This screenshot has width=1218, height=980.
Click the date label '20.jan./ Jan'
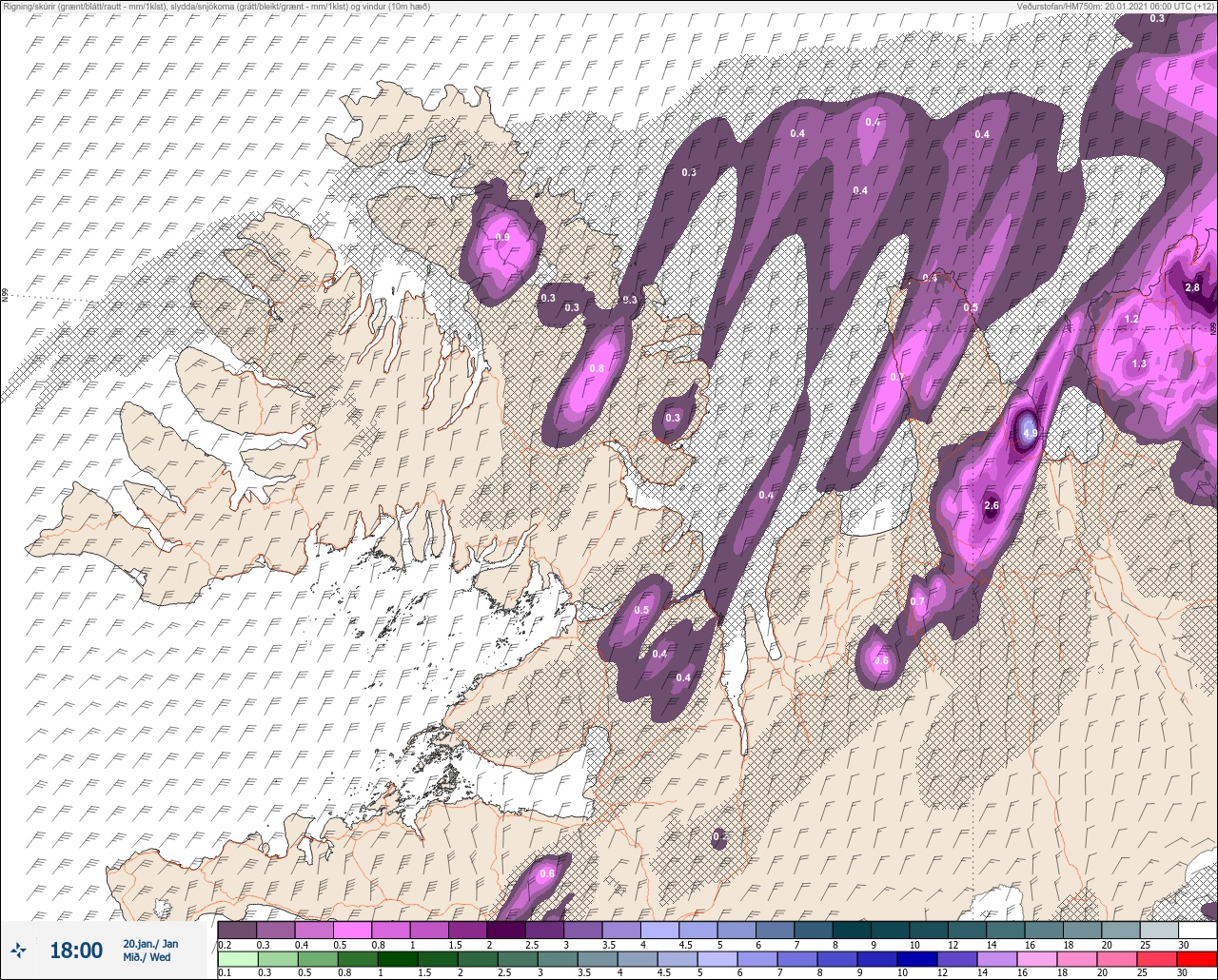click(x=150, y=943)
